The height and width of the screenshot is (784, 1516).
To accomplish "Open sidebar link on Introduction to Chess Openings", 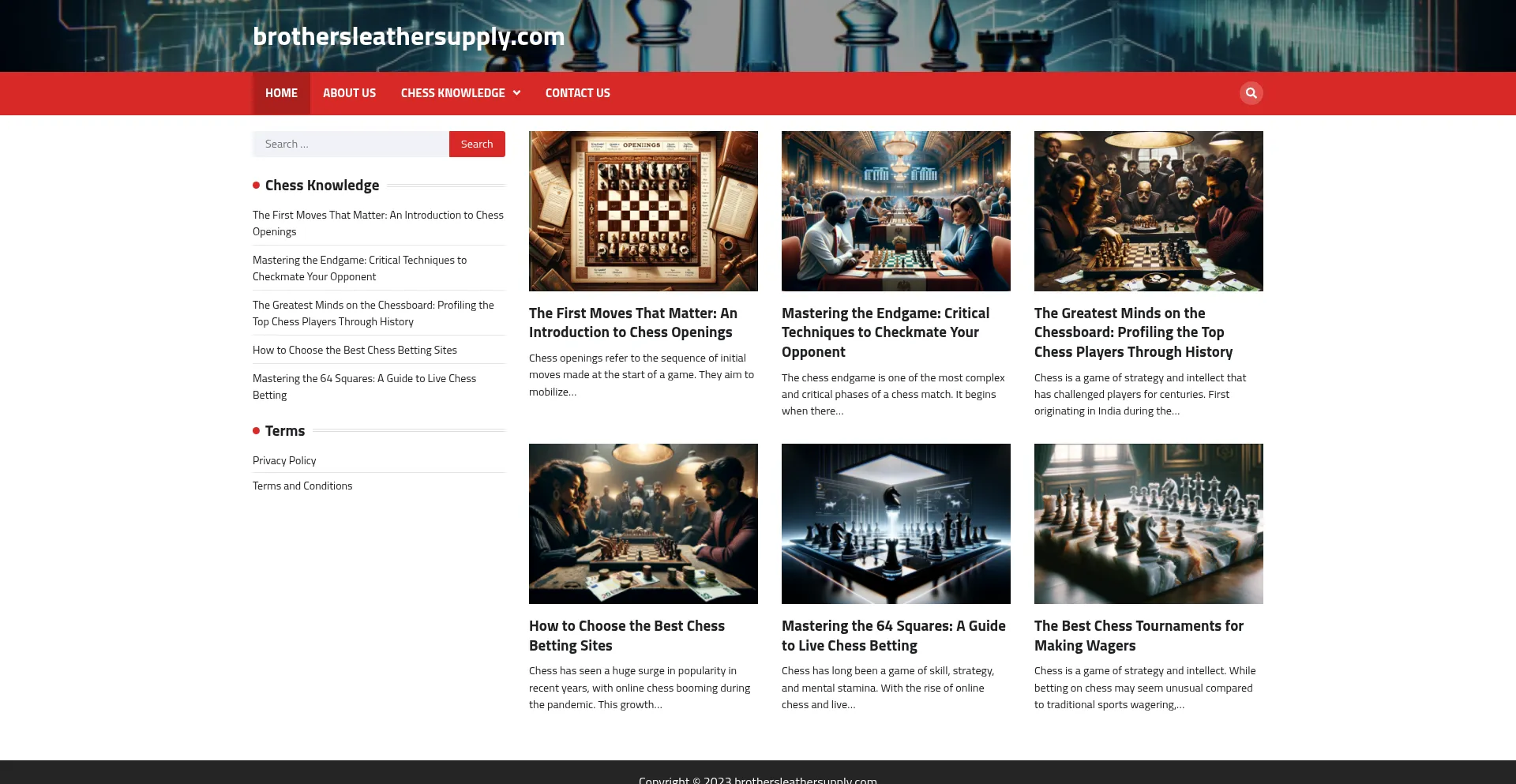I will [378, 223].
